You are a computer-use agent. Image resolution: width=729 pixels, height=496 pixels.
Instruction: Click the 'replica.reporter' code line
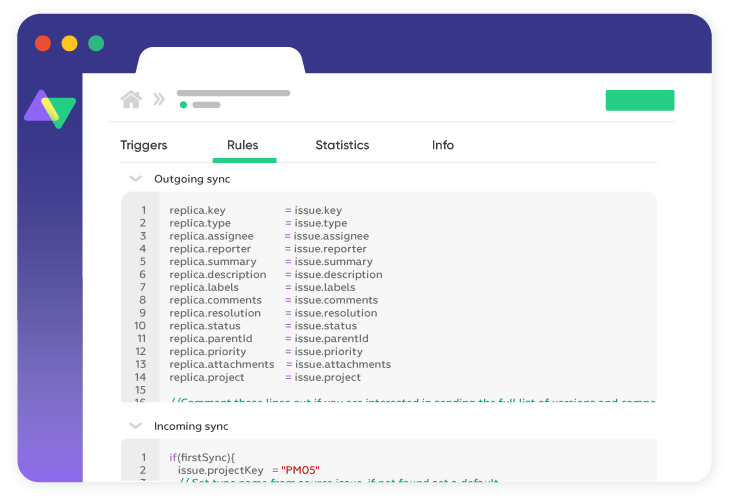(x=268, y=249)
